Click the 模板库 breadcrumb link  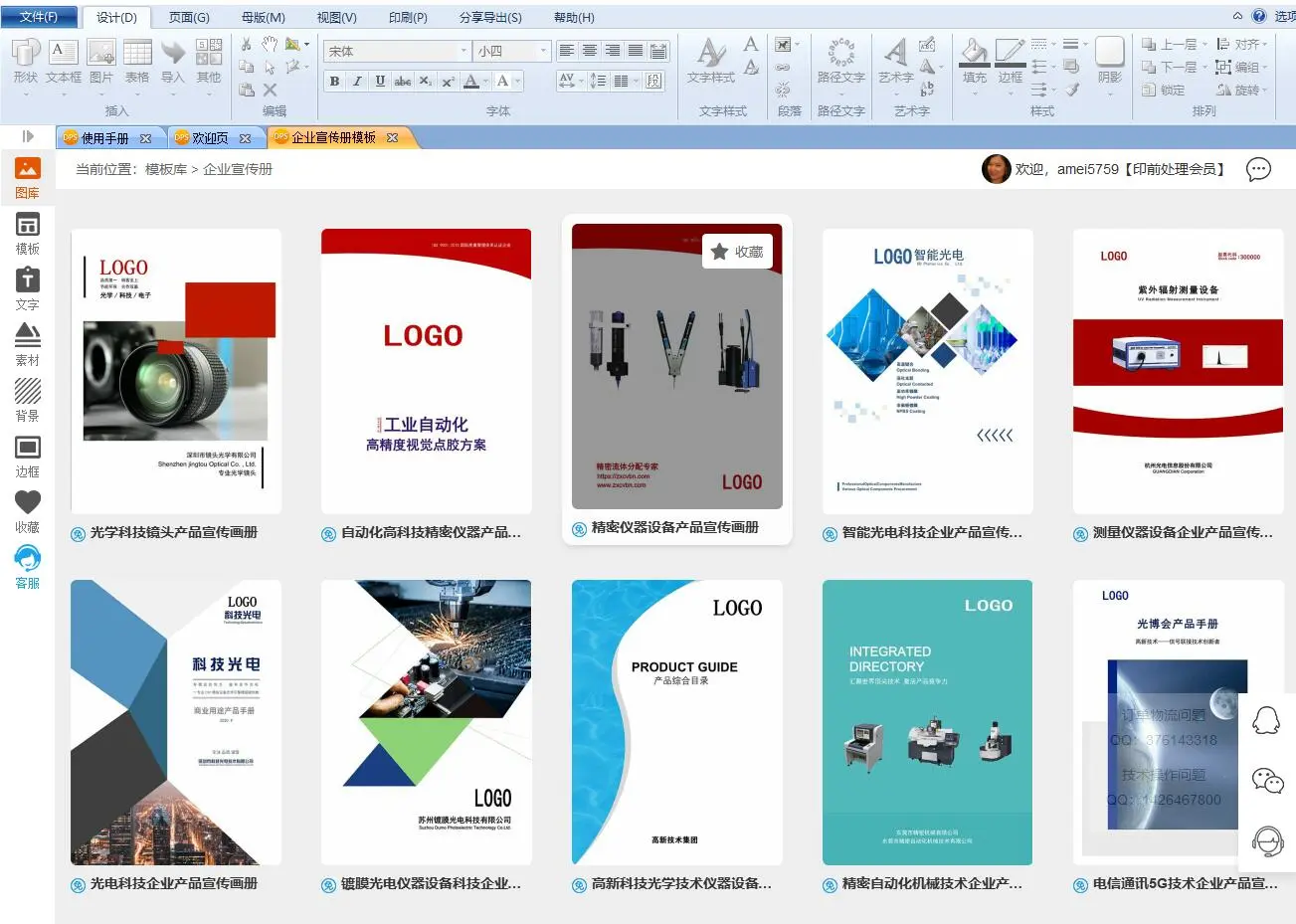coord(166,169)
